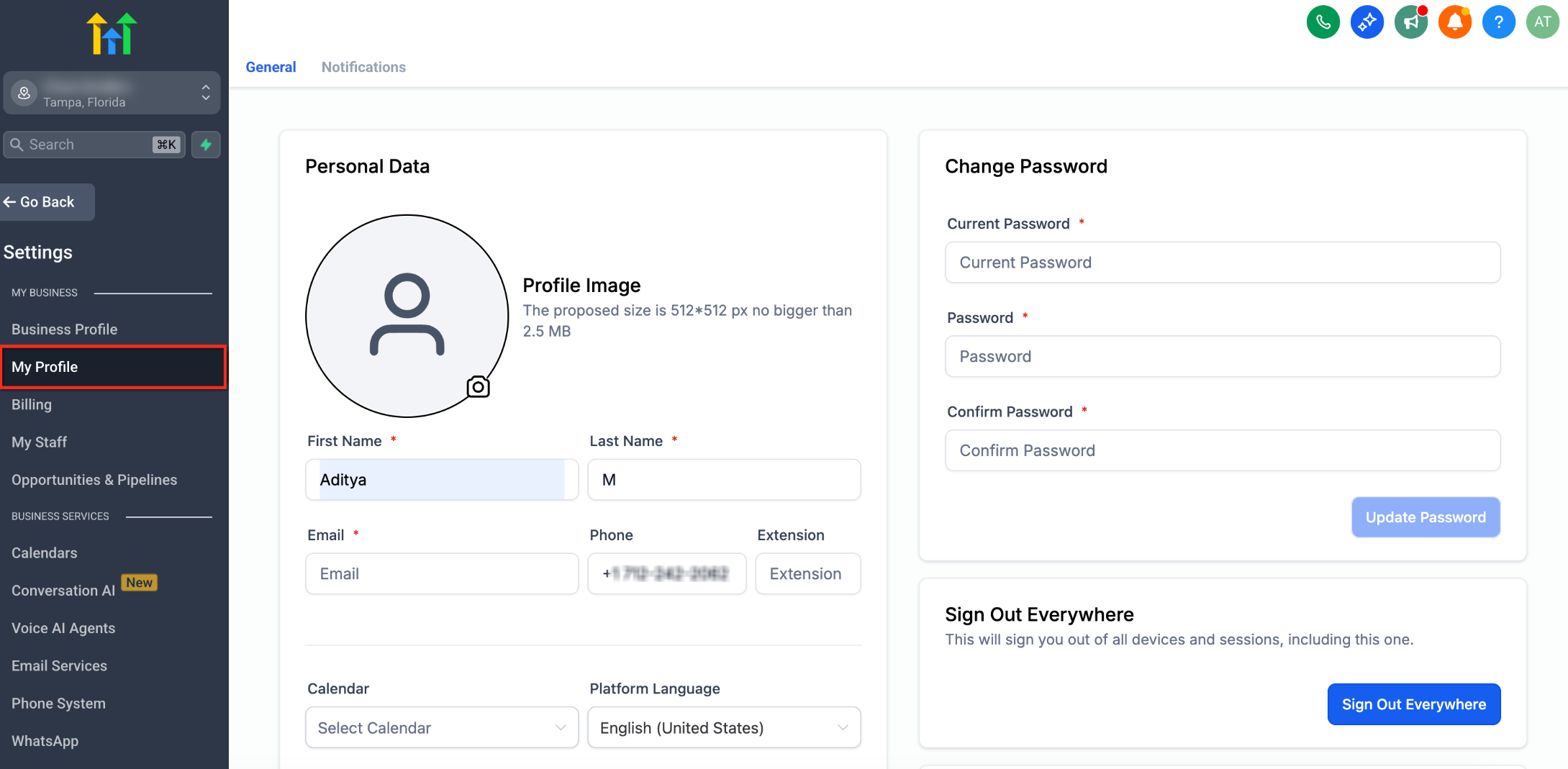Image resolution: width=1568 pixels, height=769 pixels.
Task: Click the sidebar Search box
Action: [x=94, y=145]
